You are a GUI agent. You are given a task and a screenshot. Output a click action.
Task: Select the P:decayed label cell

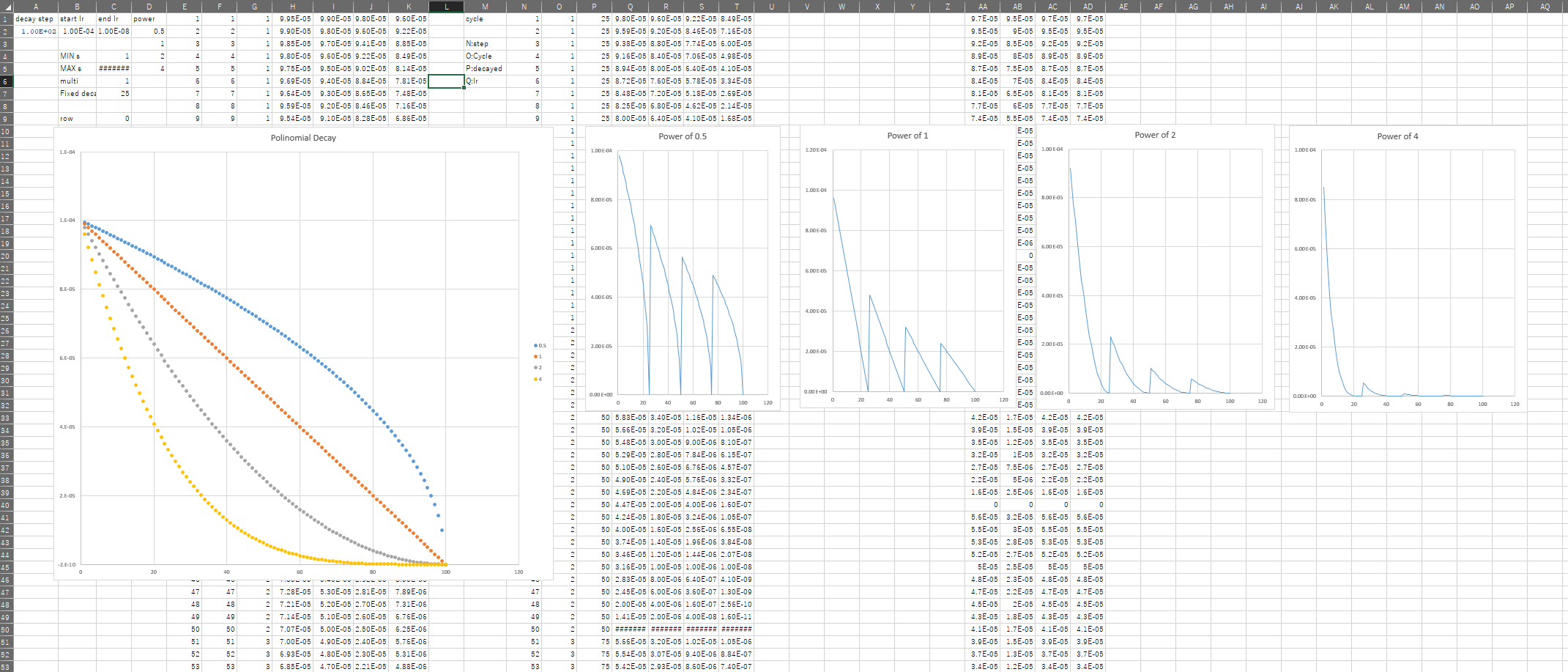click(485, 68)
